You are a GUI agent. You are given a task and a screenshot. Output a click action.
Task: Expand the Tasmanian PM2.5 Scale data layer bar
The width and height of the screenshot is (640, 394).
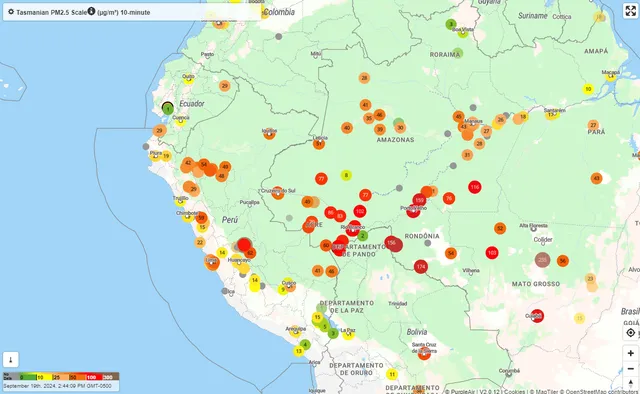(x=132, y=12)
